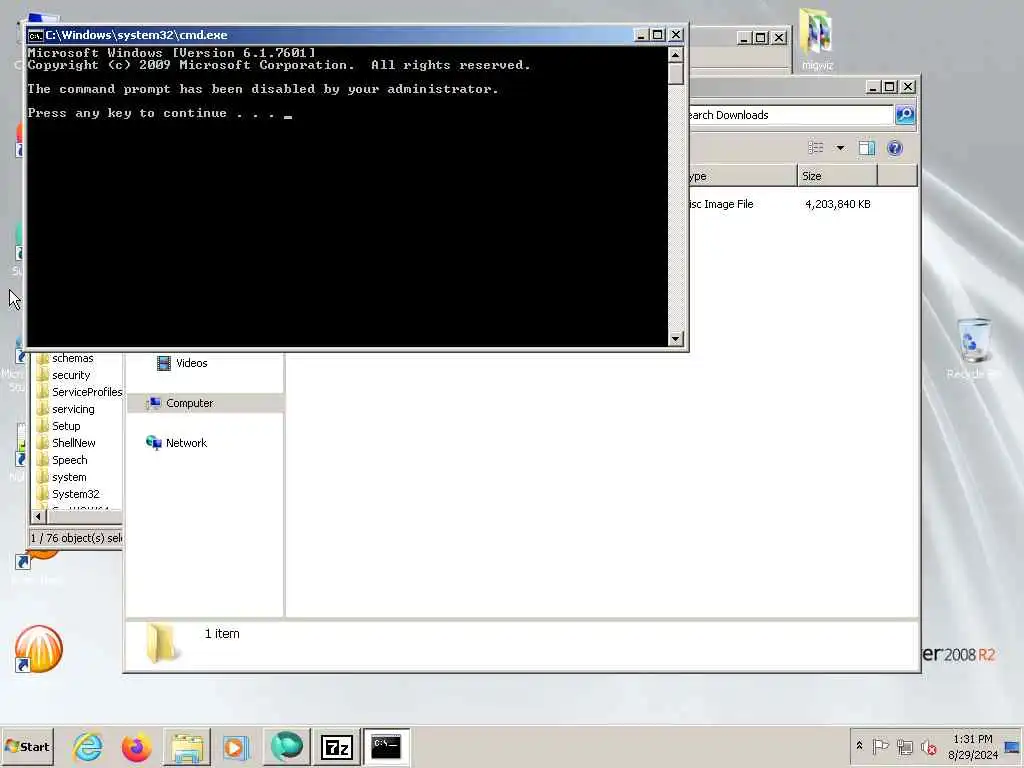This screenshot has height=768, width=1024.
Task: Open Windows Explorer taskbar icon
Action: tap(187, 746)
